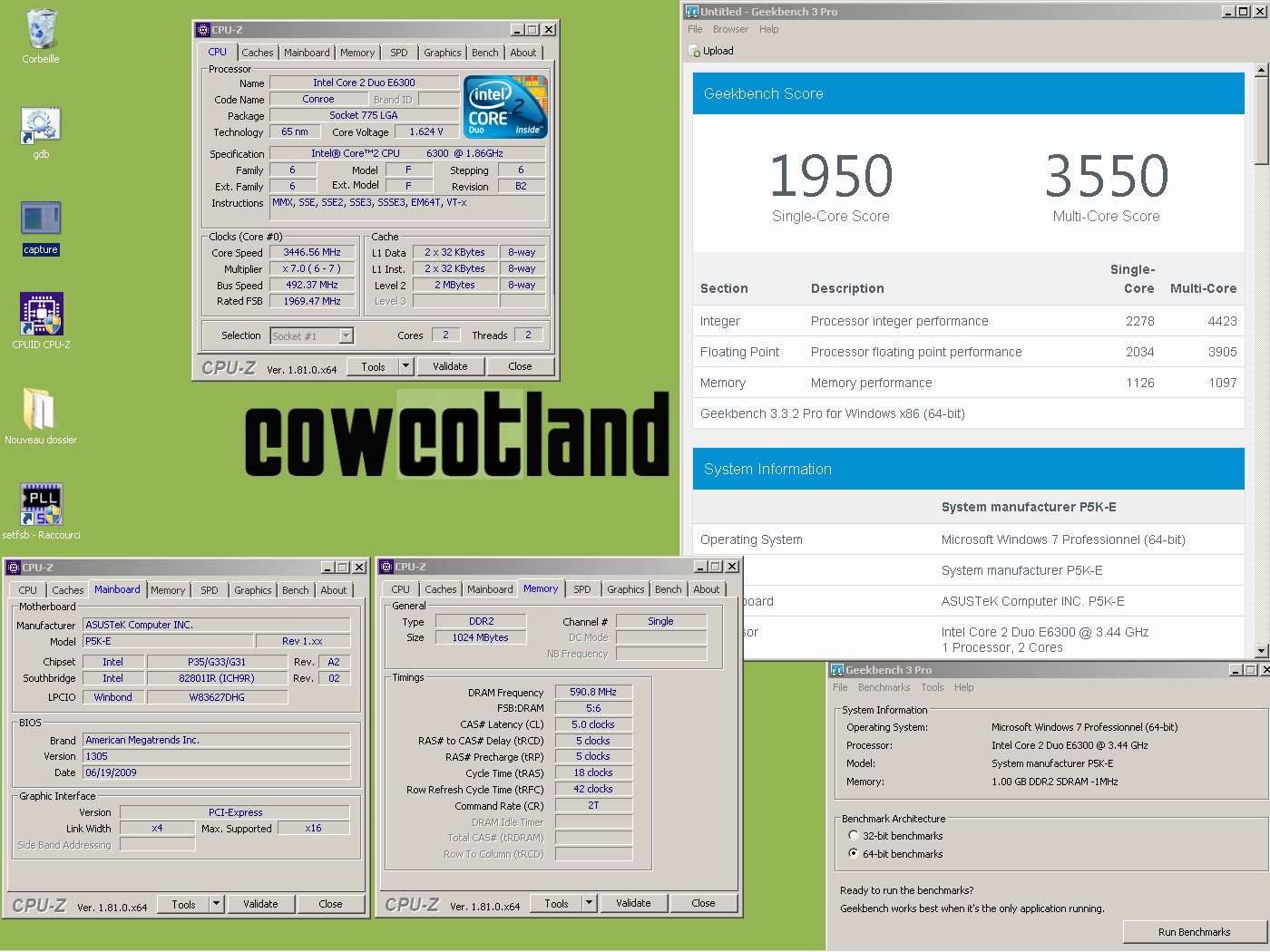Click the Geekbench results scrollbar down arrow
This screenshot has width=1270, height=952.
click(x=1261, y=651)
